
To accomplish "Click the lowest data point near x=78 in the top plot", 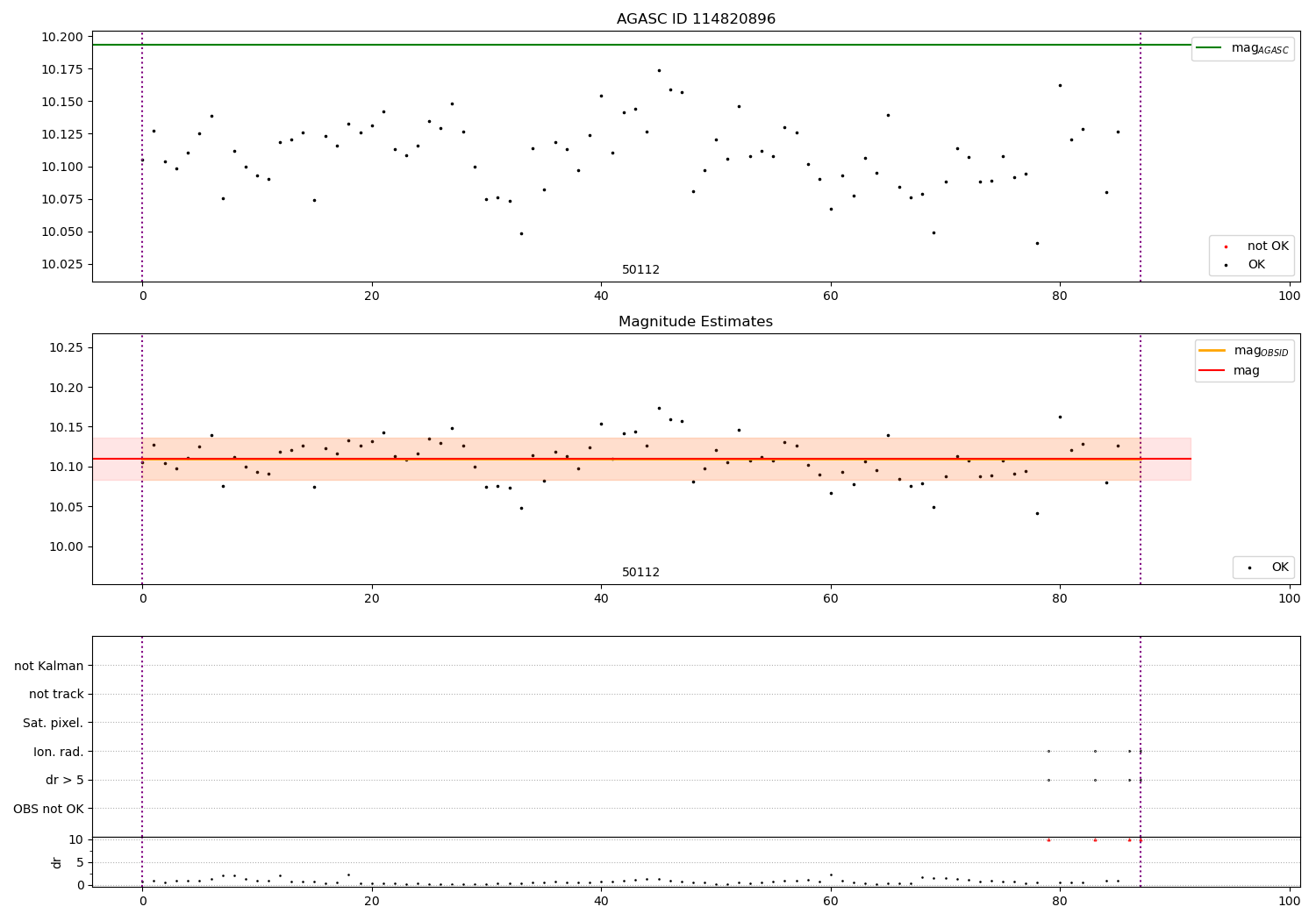I will point(1037,243).
